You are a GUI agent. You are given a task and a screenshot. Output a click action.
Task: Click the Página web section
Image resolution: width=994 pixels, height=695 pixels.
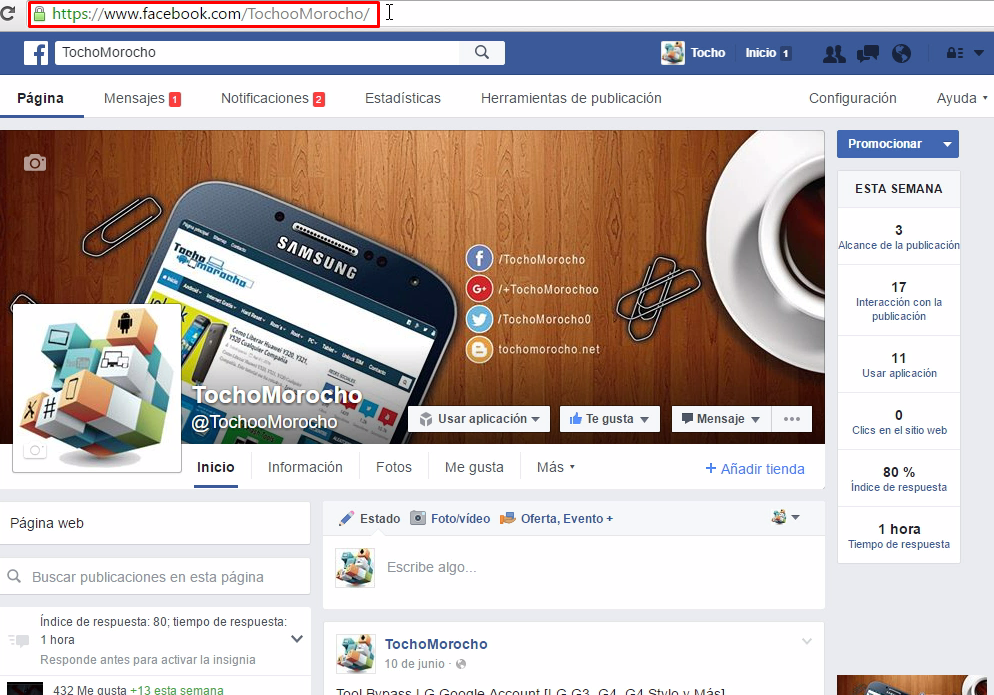click(155, 523)
